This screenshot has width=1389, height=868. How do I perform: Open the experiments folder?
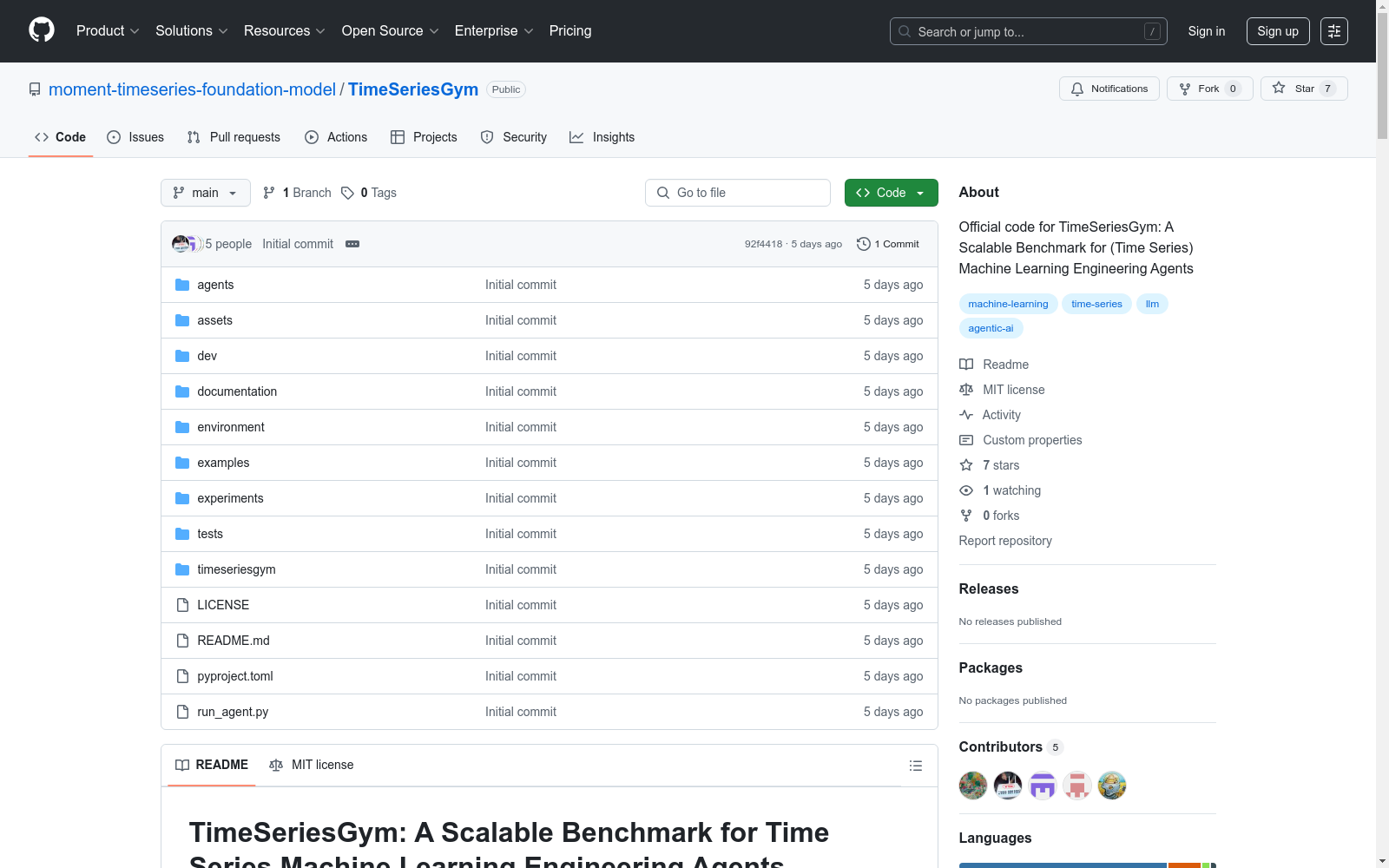[x=230, y=498]
